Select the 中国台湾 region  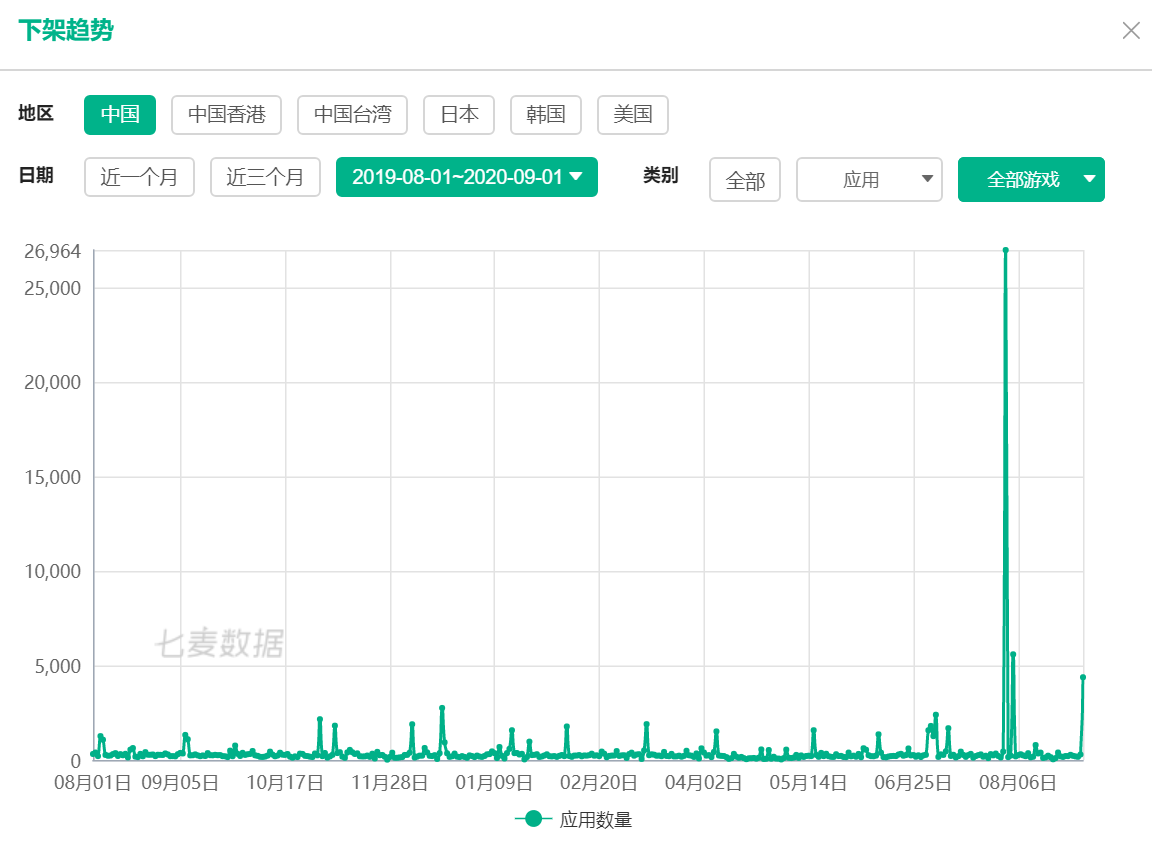click(x=353, y=115)
